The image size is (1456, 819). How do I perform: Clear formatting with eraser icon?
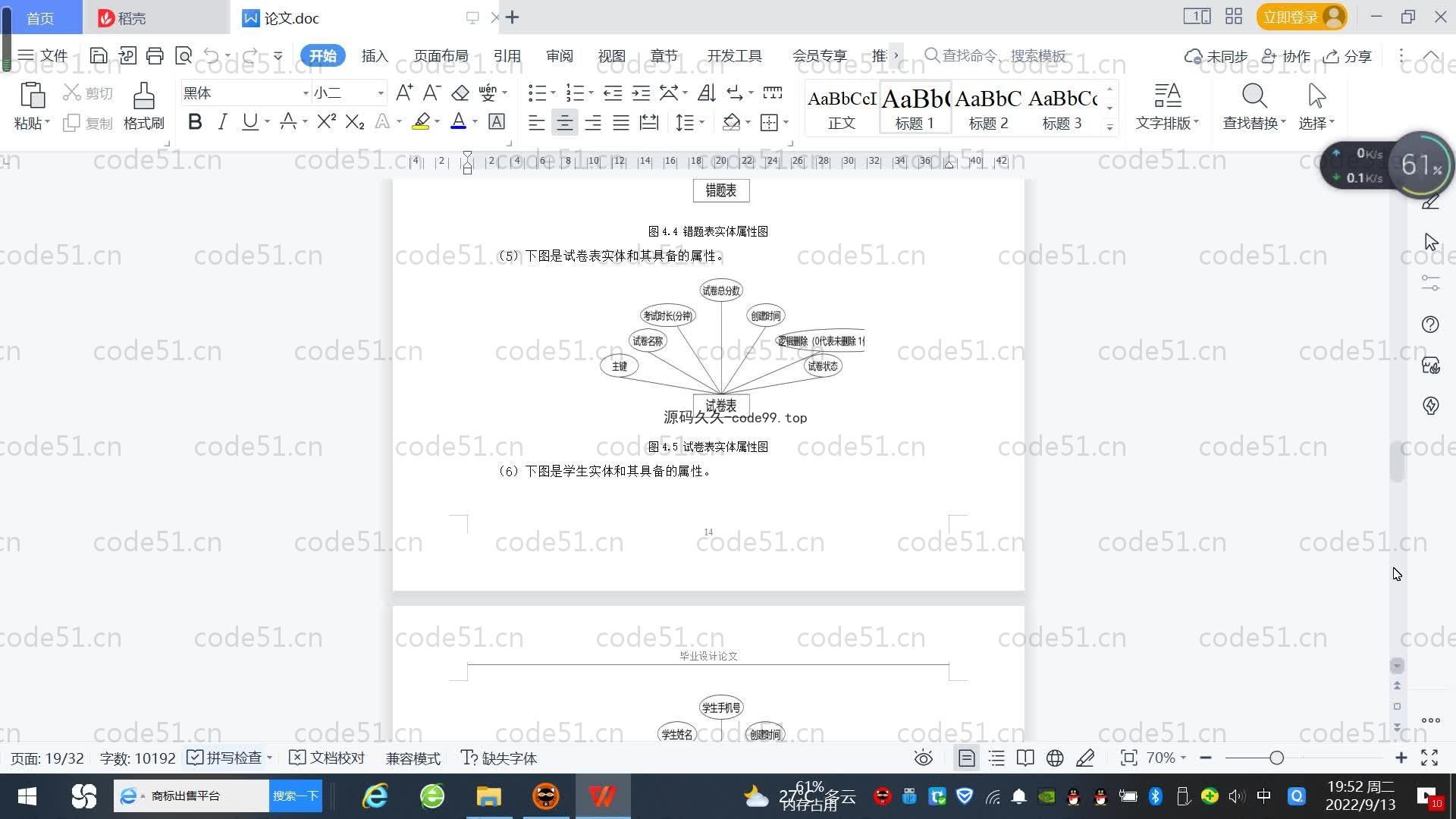(460, 93)
